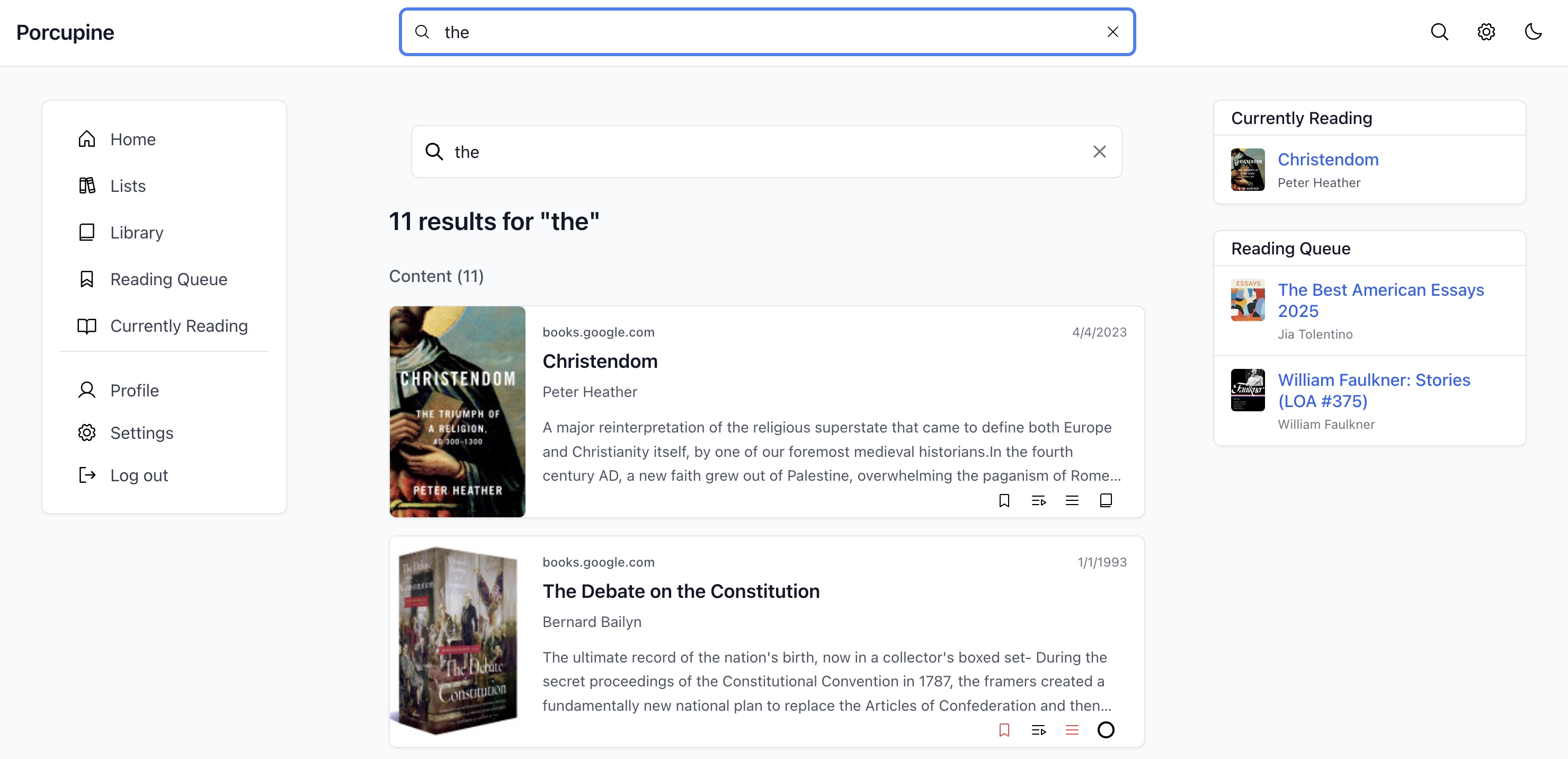Toggle red bookmark on Debate on Constitution

(x=1004, y=730)
